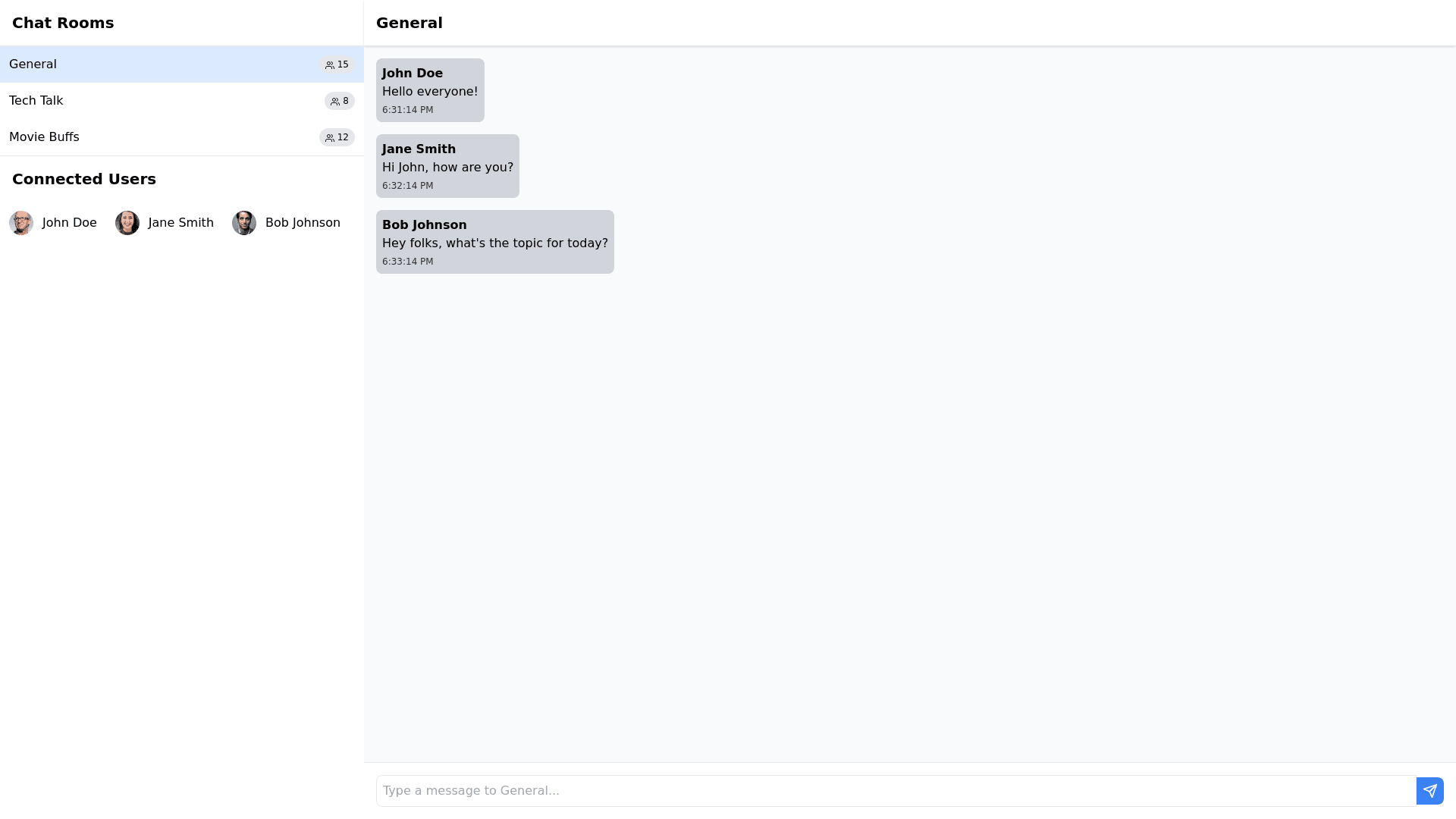Click the Connected Users heading

(x=84, y=179)
